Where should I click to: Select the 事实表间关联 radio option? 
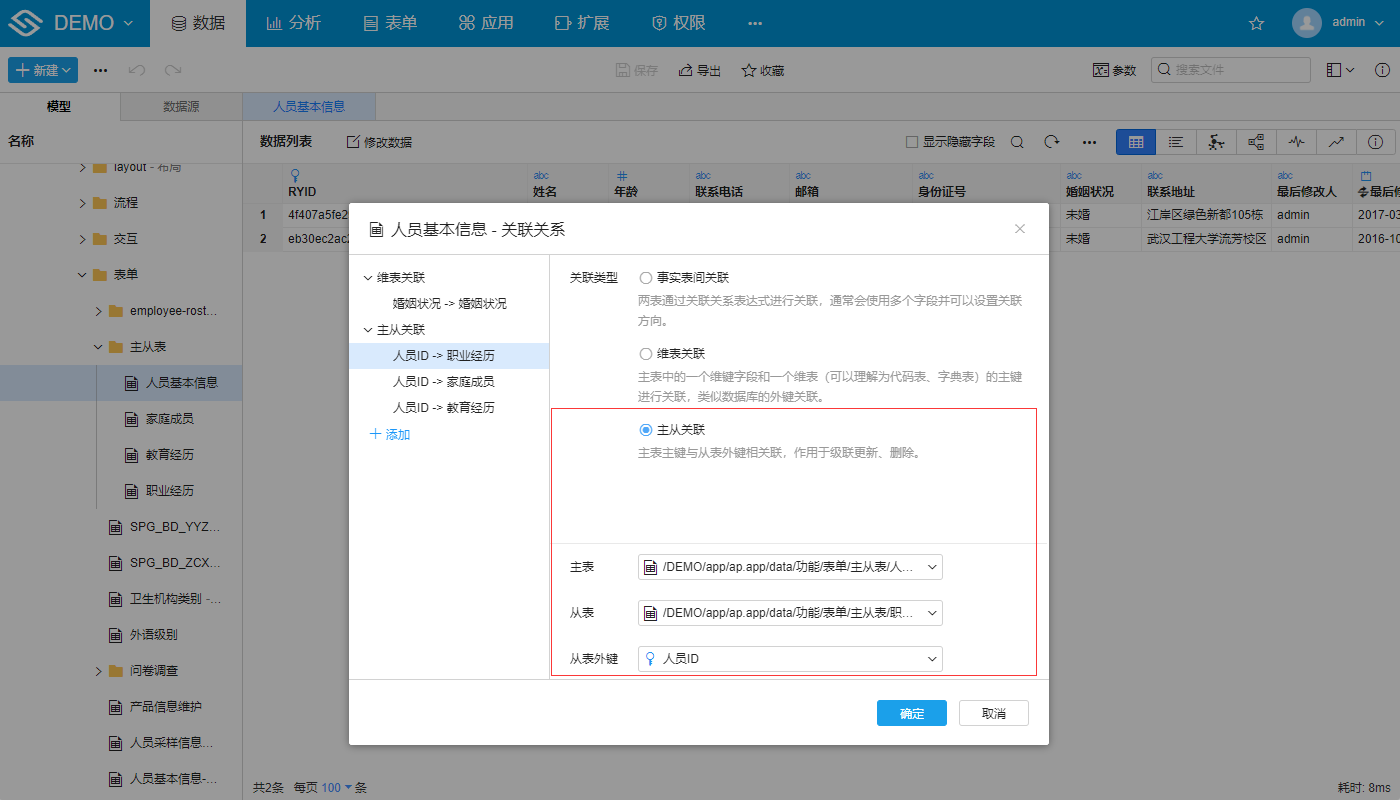coord(646,278)
